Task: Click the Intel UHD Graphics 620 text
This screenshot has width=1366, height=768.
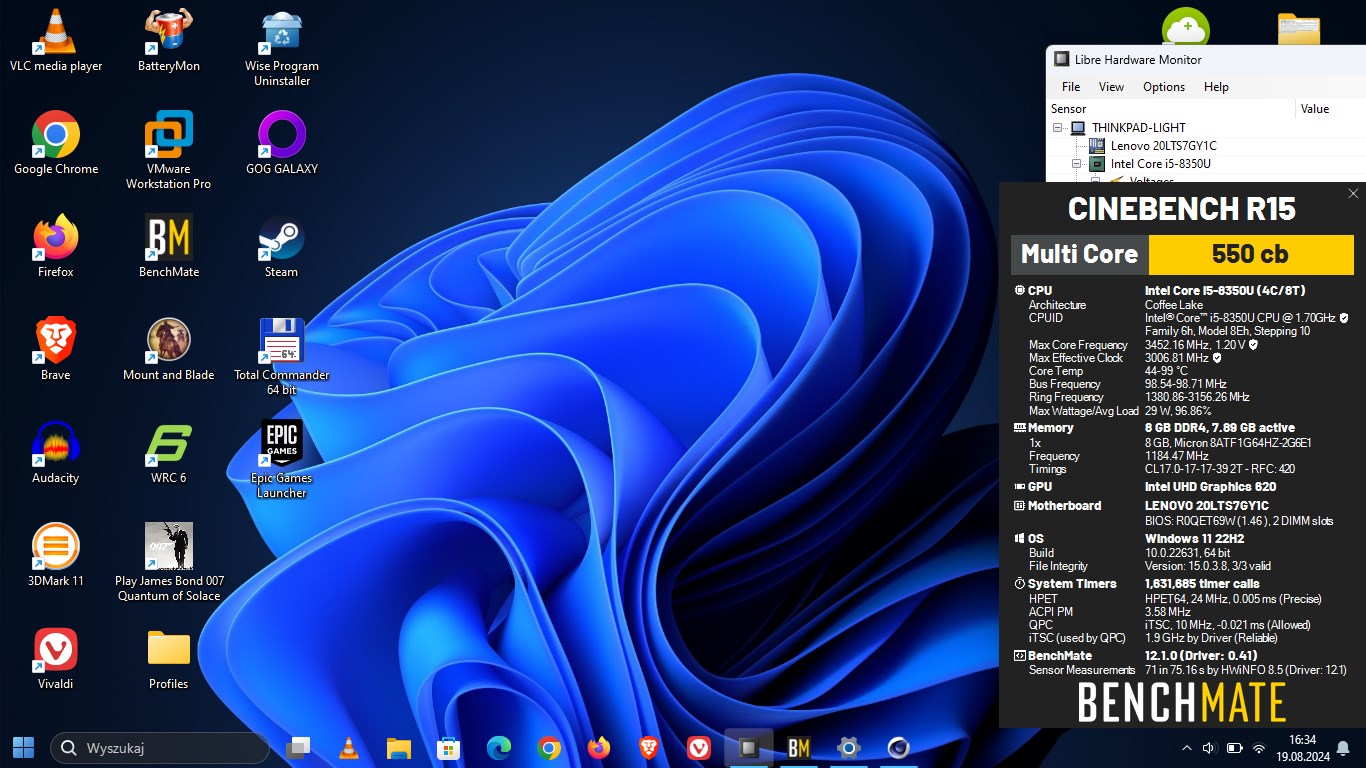Action: pyautogui.click(x=1210, y=487)
